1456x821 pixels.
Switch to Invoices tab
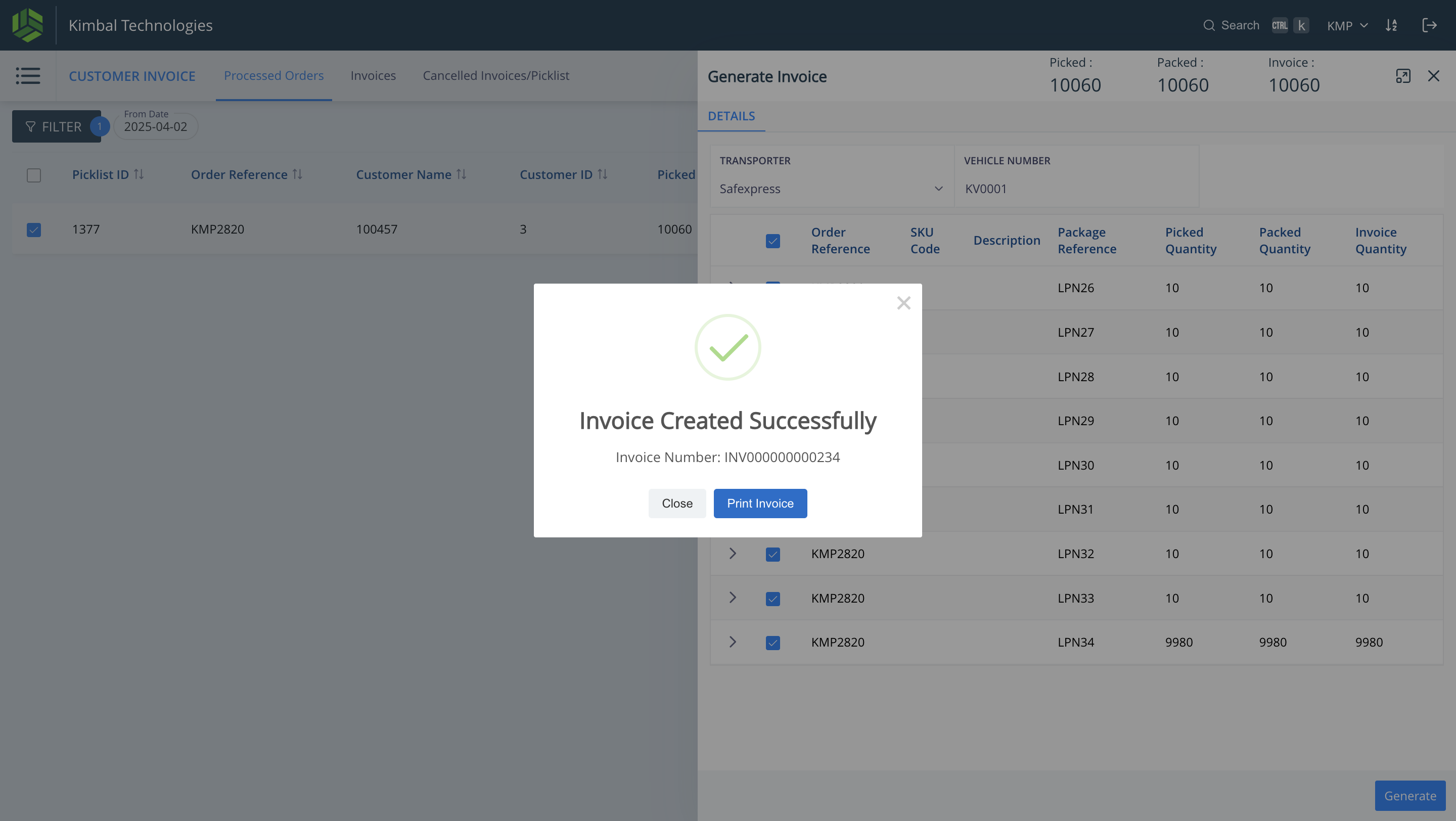point(373,75)
